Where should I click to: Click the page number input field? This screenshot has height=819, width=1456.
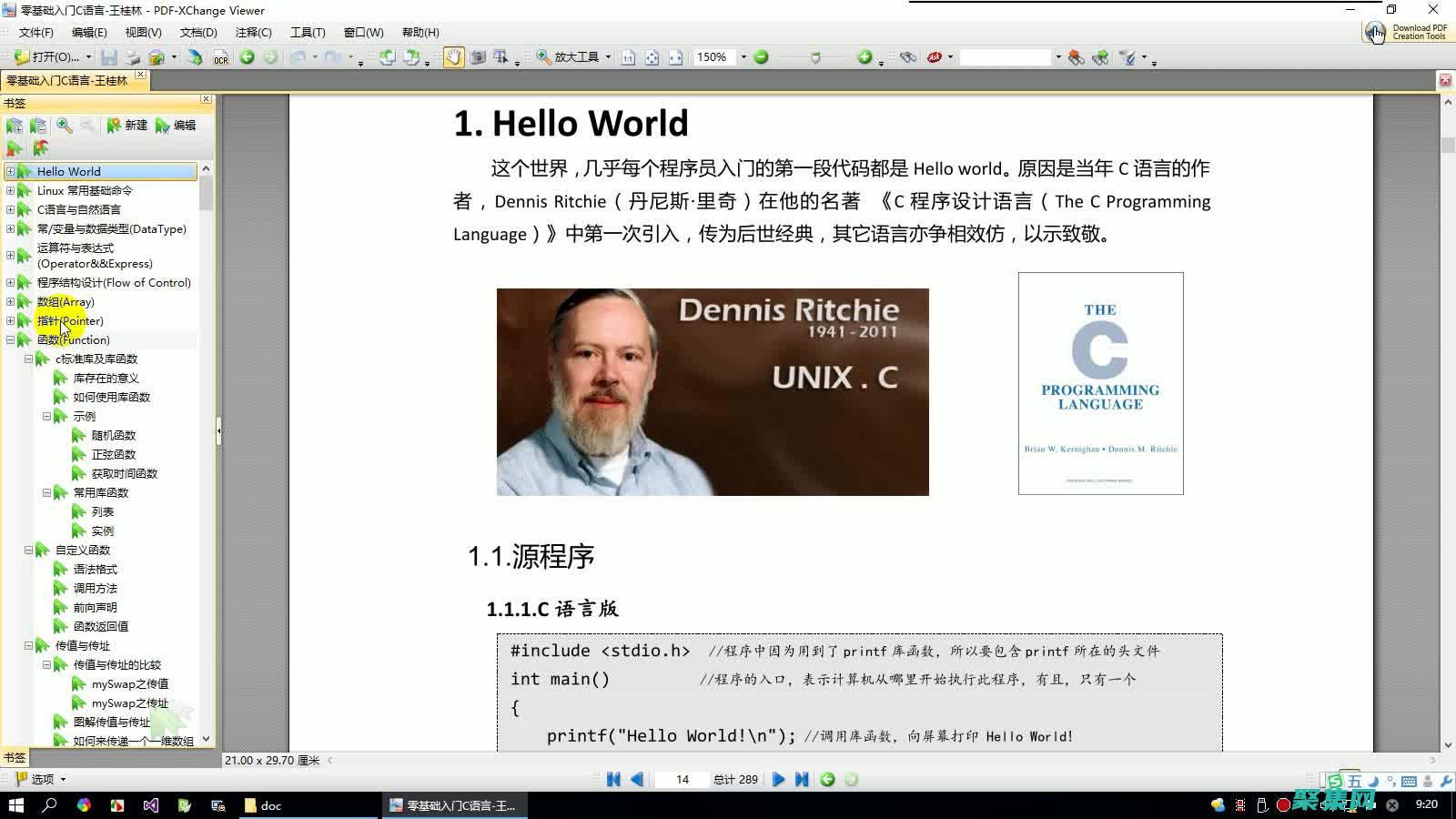click(682, 780)
